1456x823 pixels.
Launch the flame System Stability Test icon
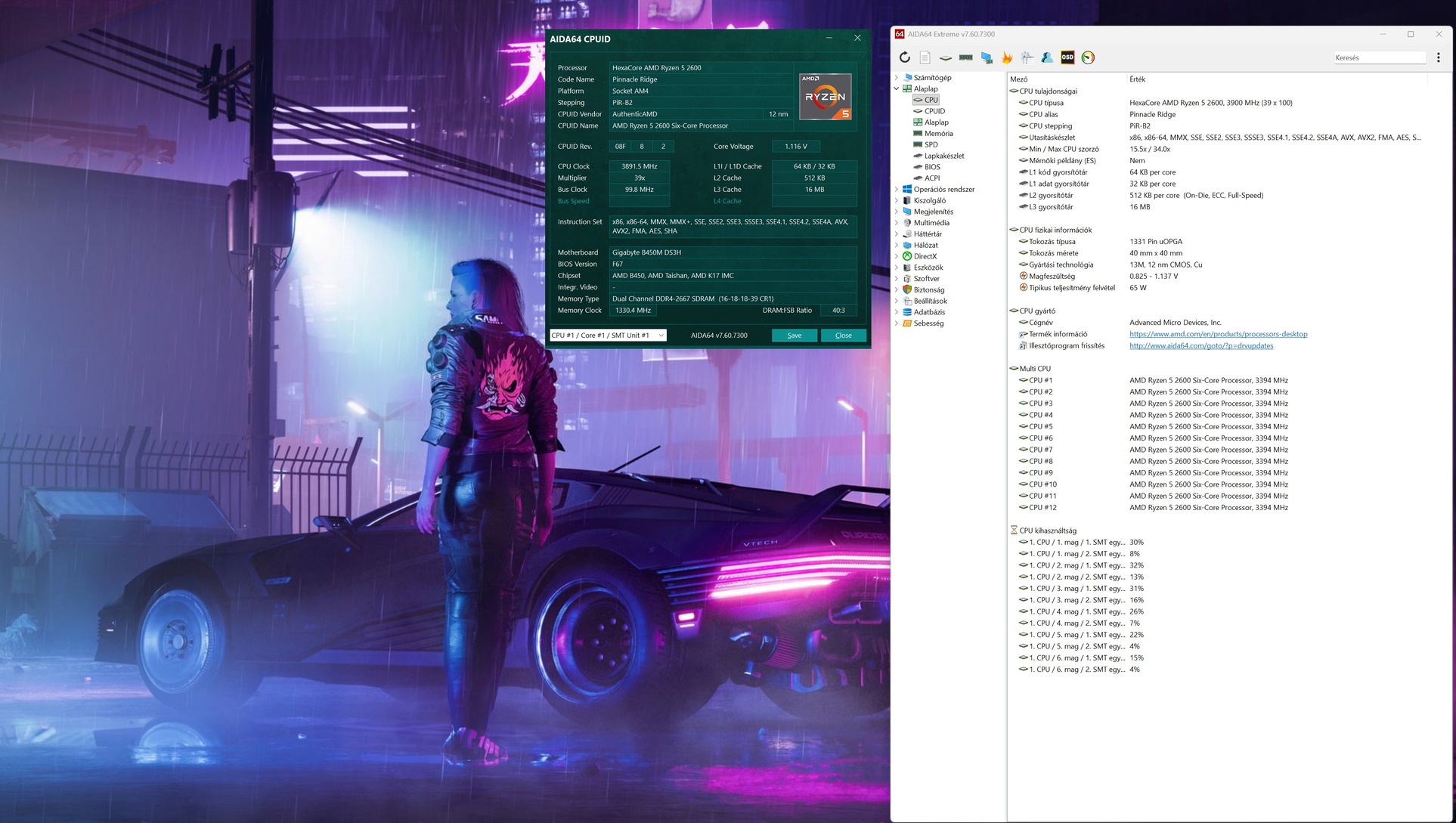(1006, 57)
